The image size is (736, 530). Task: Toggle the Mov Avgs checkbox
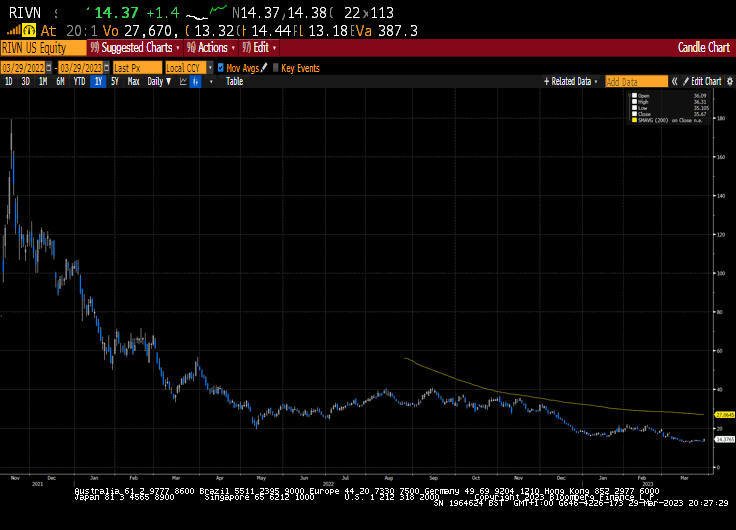click(221, 68)
